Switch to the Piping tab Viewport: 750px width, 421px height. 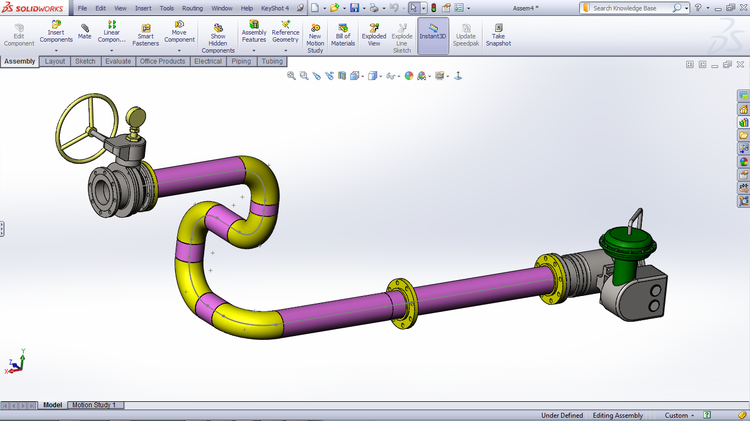pos(241,61)
